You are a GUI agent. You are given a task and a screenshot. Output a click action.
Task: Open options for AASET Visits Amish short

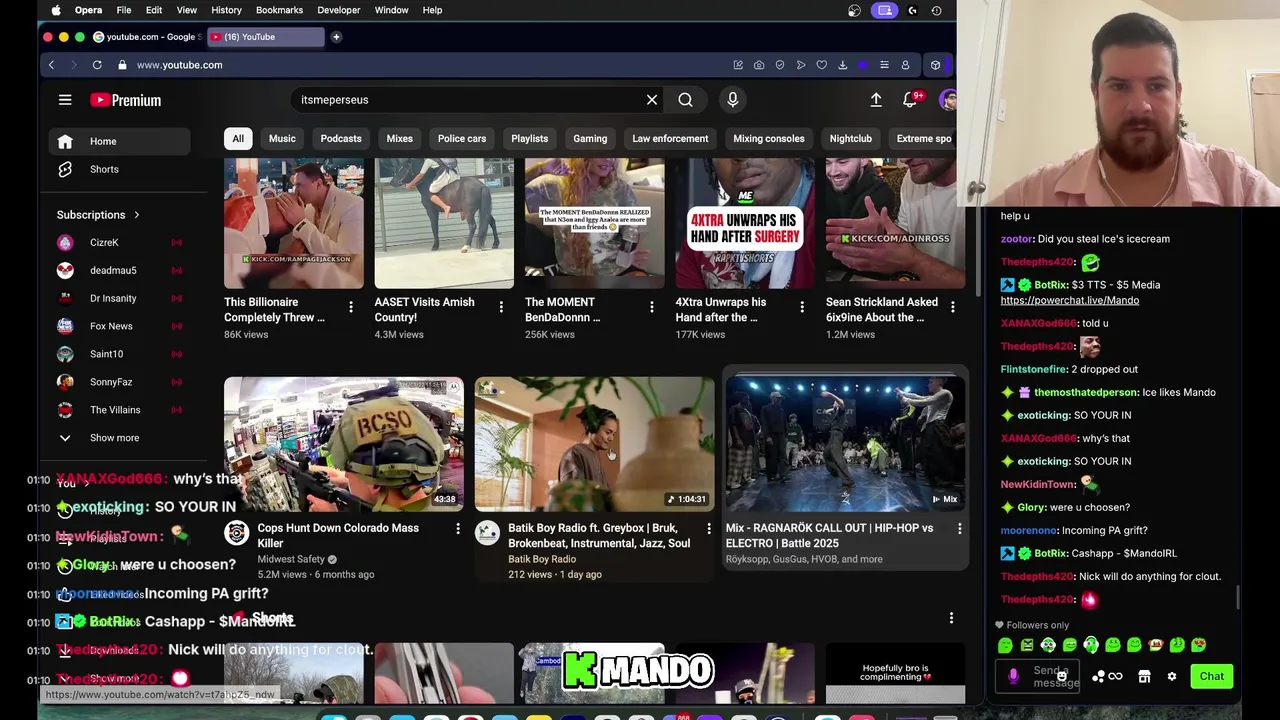pyautogui.click(x=501, y=307)
